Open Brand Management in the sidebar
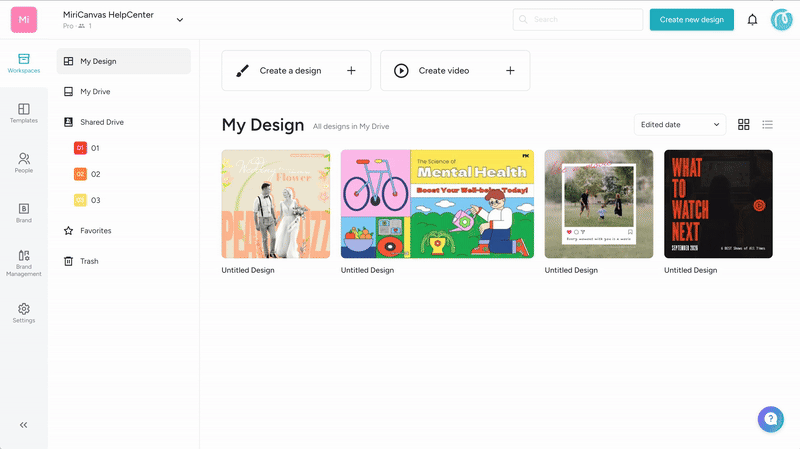The image size is (800, 449). pyautogui.click(x=23, y=263)
